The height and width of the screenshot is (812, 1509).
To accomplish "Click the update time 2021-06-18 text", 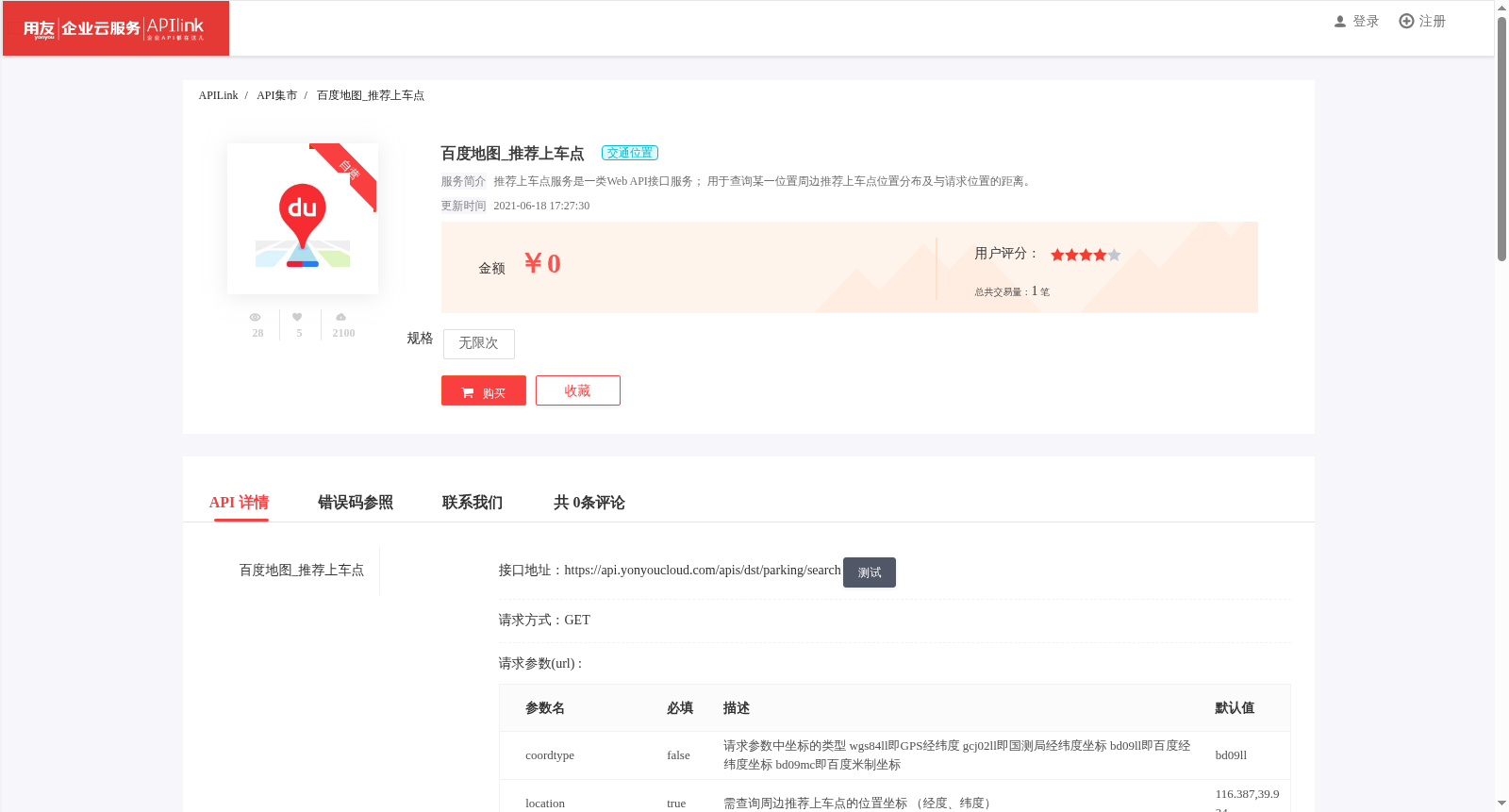I will [x=541, y=206].
